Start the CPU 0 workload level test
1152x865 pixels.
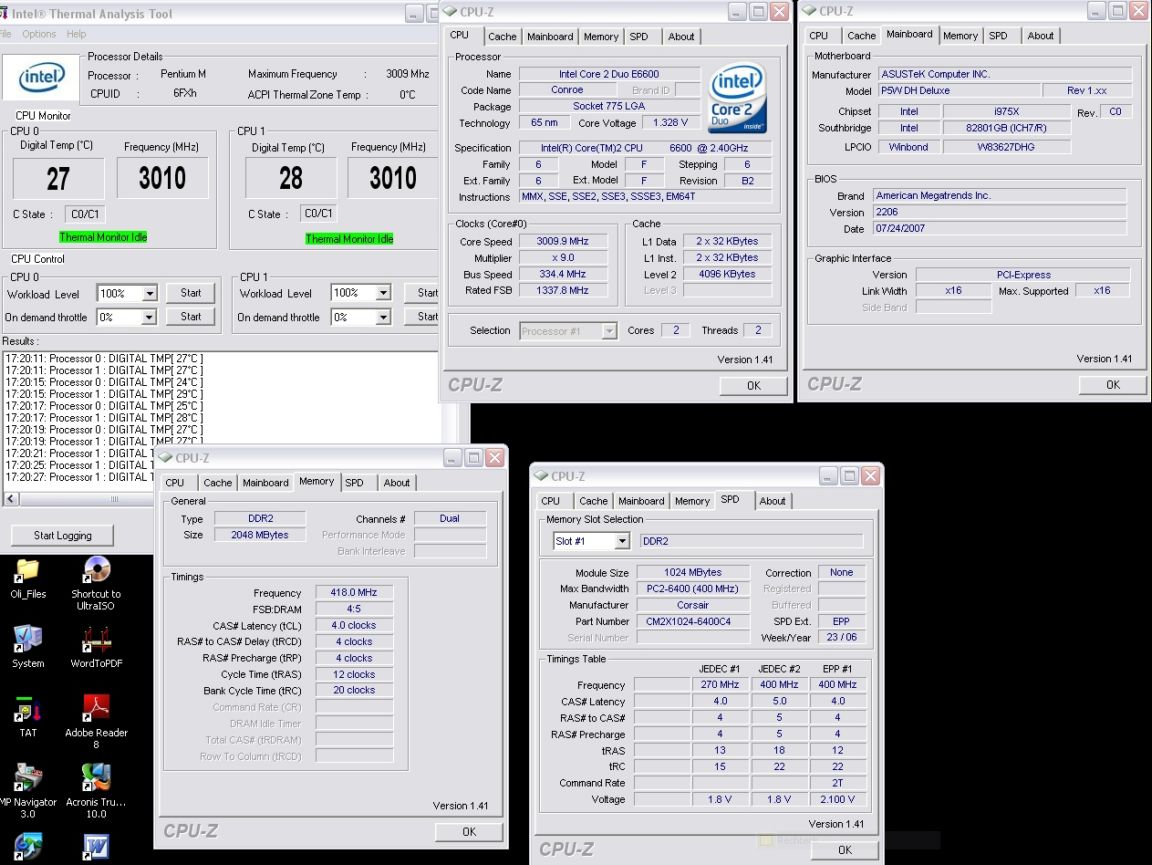point(191,292)
